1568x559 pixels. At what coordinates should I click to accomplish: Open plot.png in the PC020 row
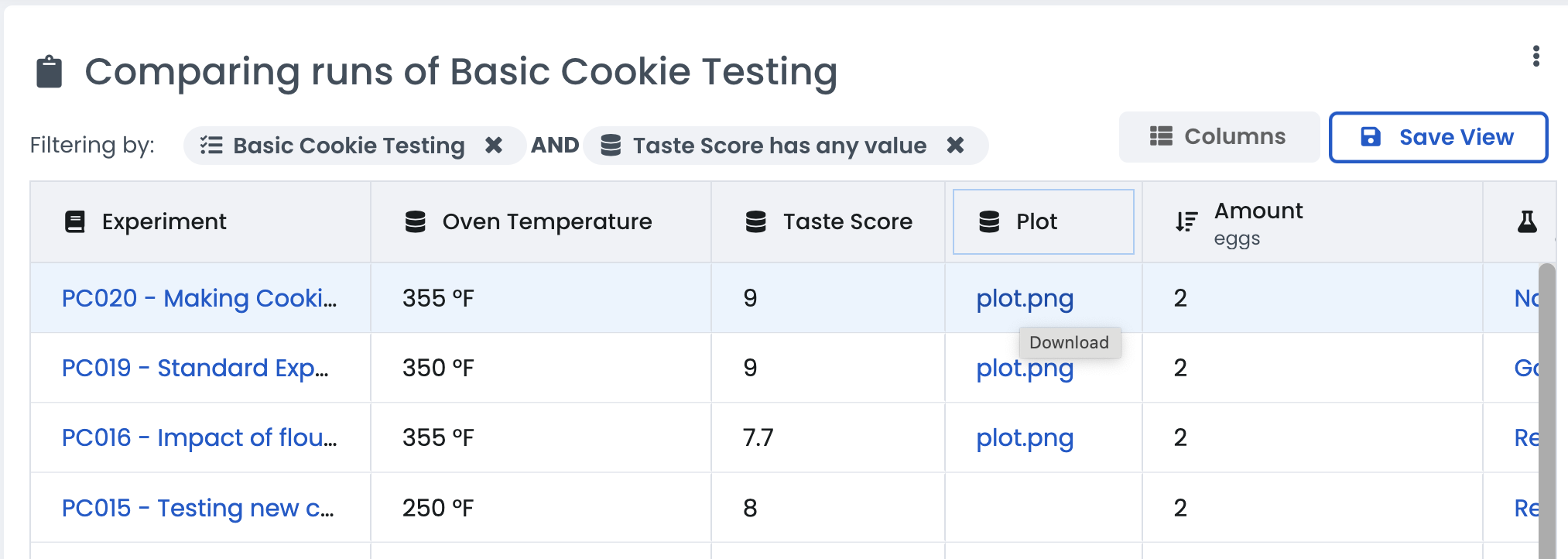(1024, 298)
